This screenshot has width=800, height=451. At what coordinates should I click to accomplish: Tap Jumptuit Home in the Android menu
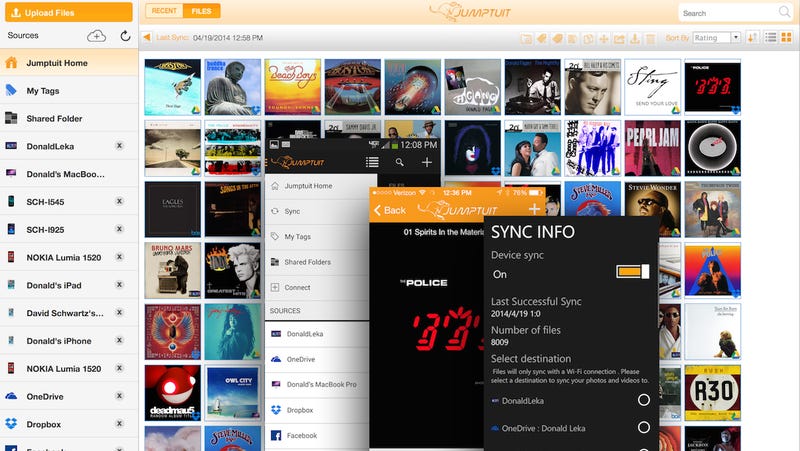pyautogui.click(x=321, y=186)
